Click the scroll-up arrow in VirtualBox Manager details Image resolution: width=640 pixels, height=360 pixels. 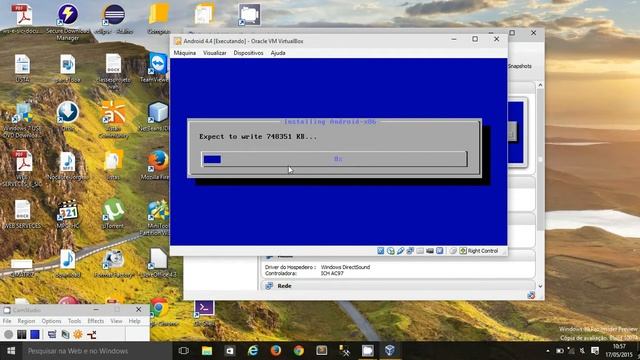tap(540, 85)
